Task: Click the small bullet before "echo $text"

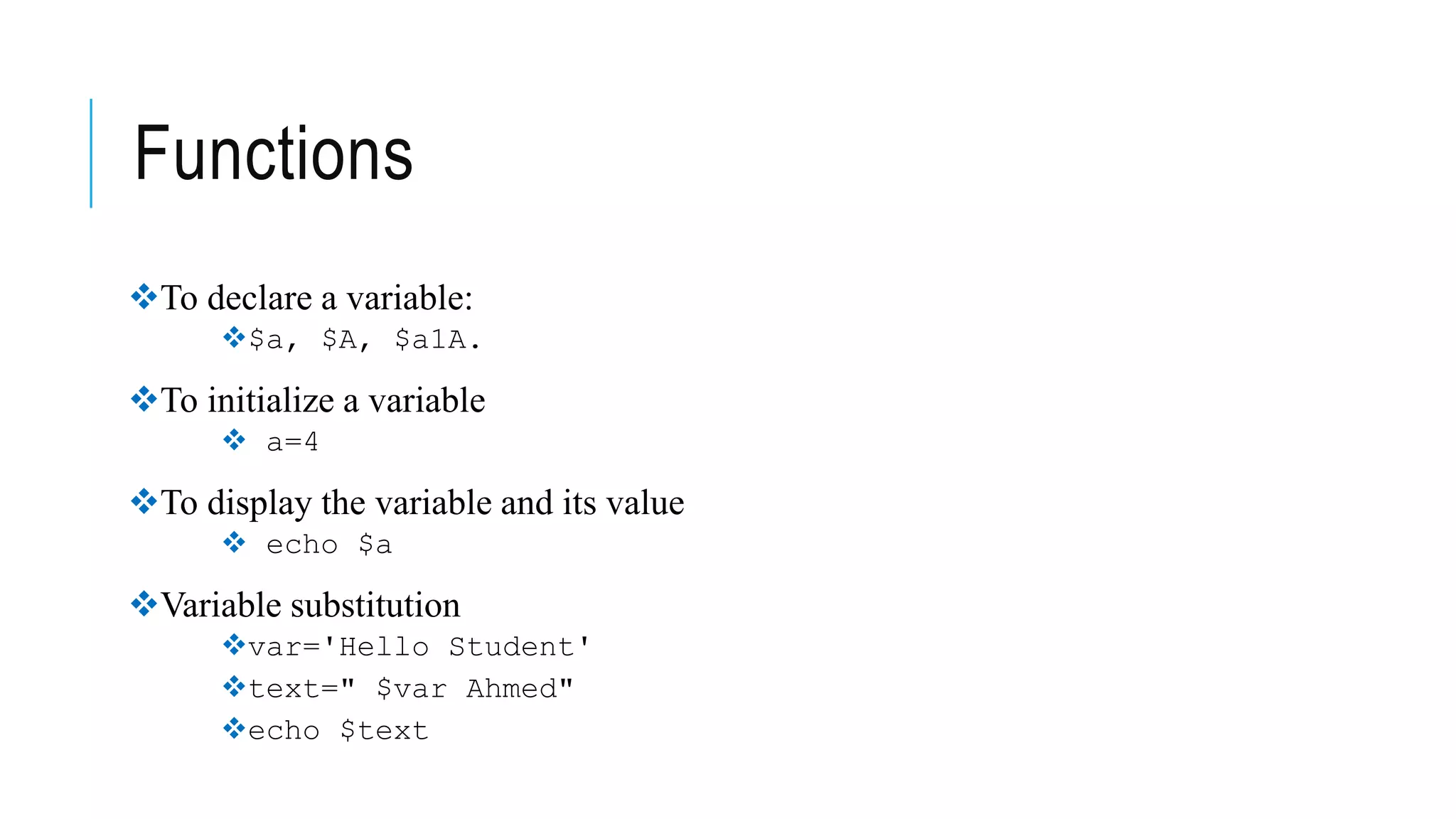Action: tap(233, 729)
